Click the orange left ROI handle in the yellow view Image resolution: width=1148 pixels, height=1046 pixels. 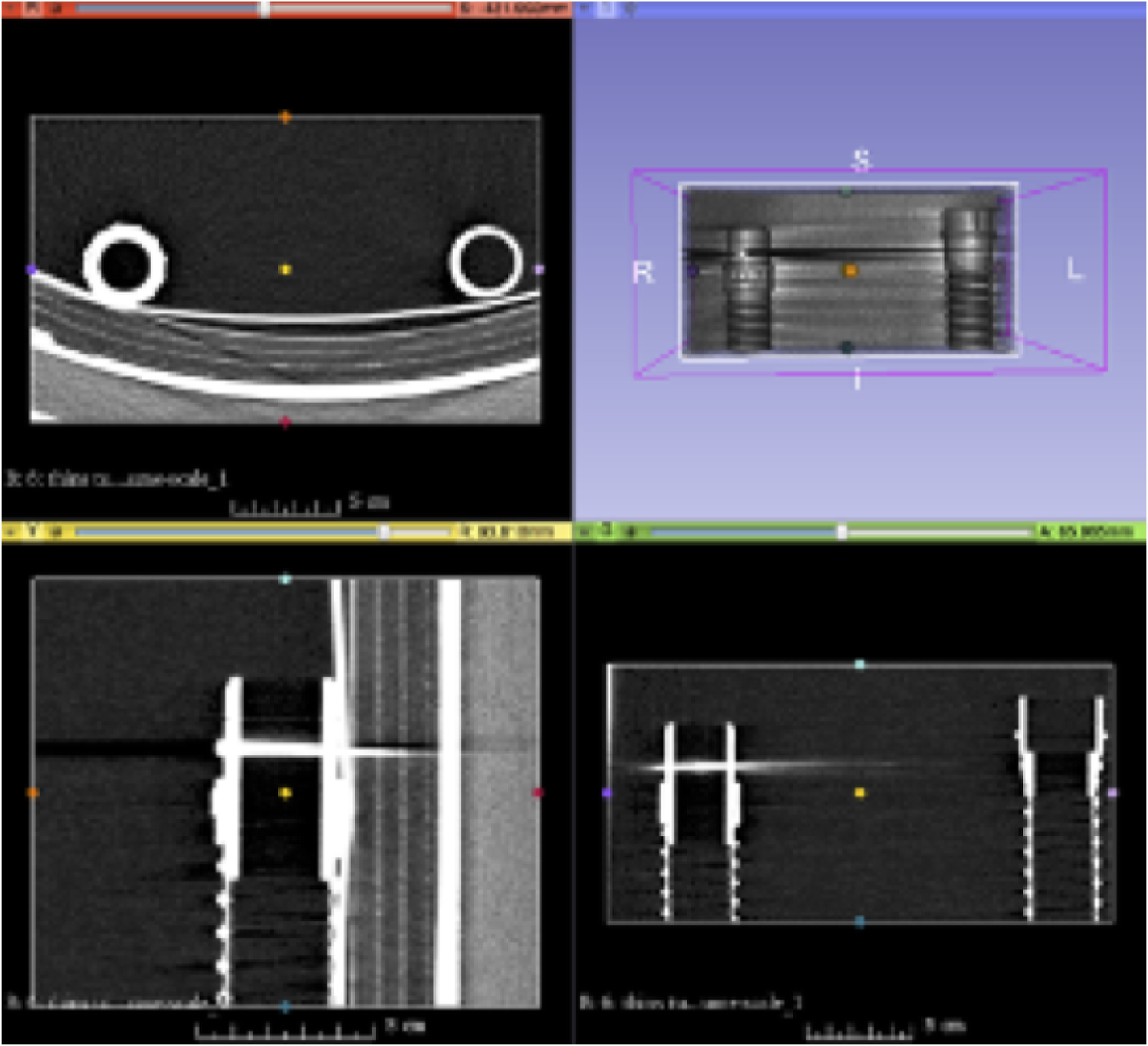pos(32,793)
